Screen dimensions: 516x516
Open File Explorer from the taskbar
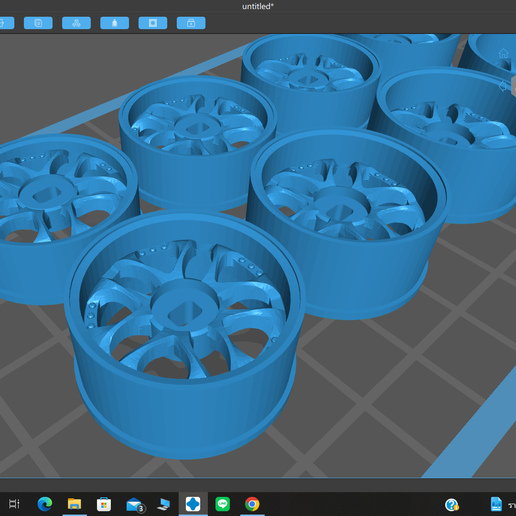click(74, 504)
